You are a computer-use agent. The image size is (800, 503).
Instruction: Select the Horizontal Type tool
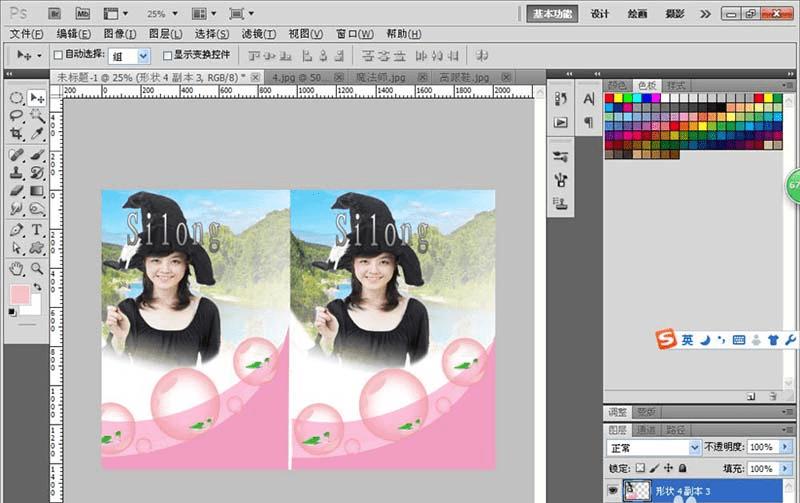[x=37, y=230]
